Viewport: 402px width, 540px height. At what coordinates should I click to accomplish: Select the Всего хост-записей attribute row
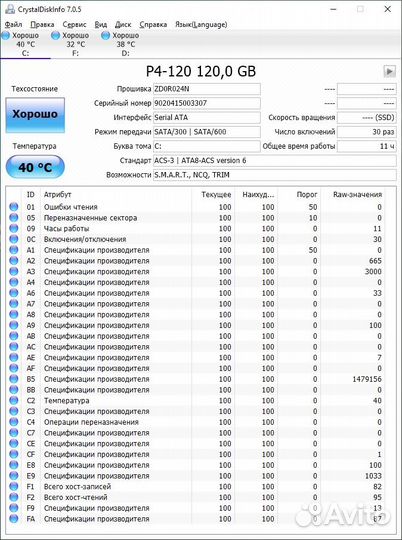point(196,486)
